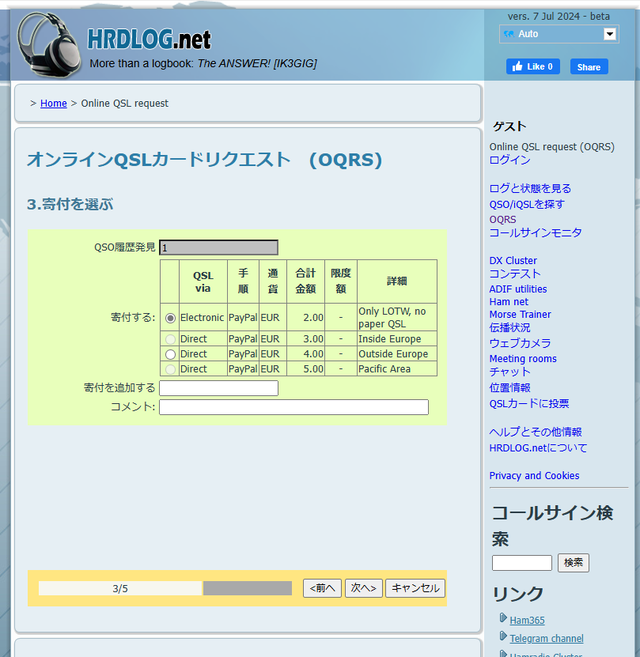Open the ウェブカメラ link
This screenshot has width=640, height=657.
520,343
